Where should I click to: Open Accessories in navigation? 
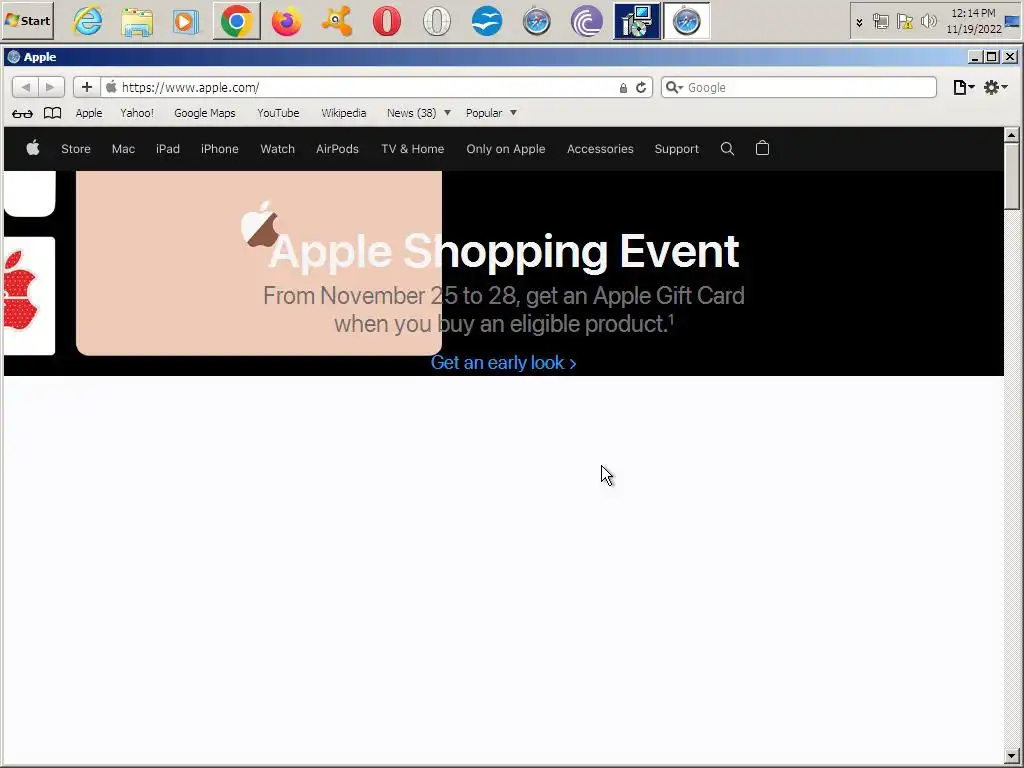pos(600,149)
